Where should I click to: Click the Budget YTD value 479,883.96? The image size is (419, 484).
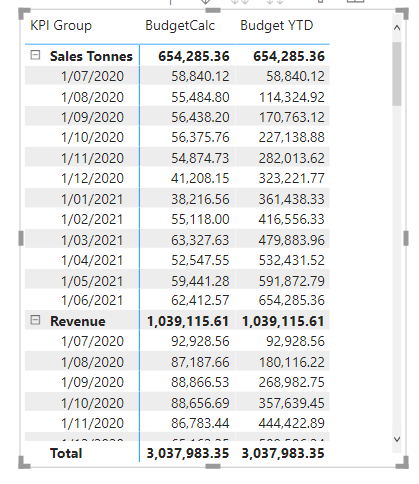(291, 240)
